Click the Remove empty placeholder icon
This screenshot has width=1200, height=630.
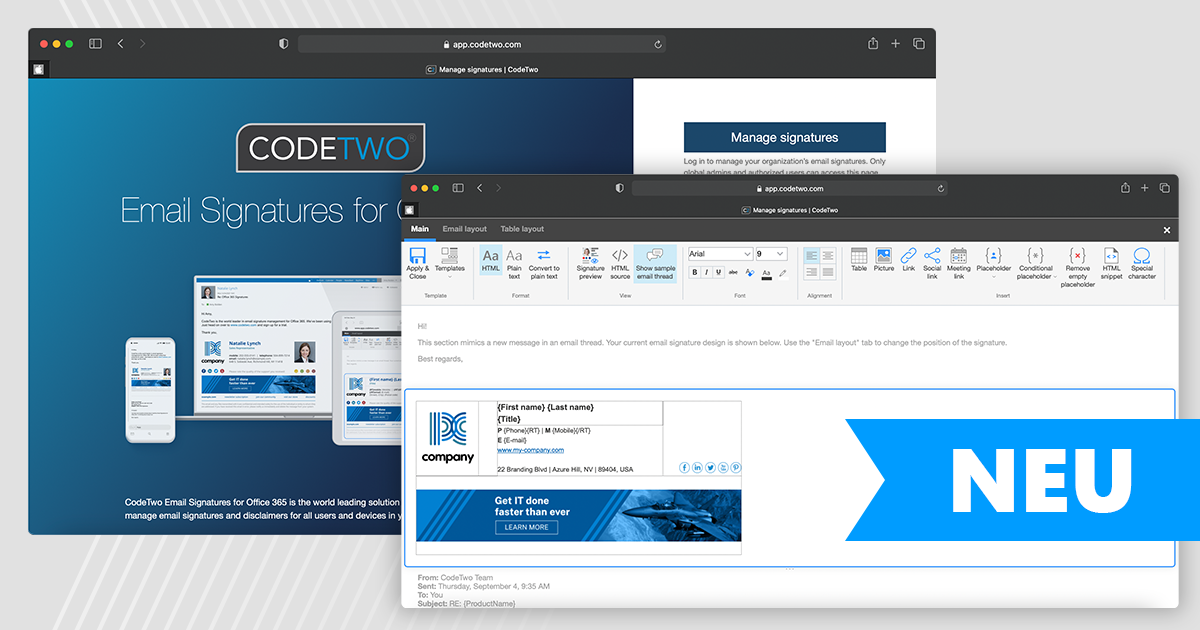[x=1078, y=258]
